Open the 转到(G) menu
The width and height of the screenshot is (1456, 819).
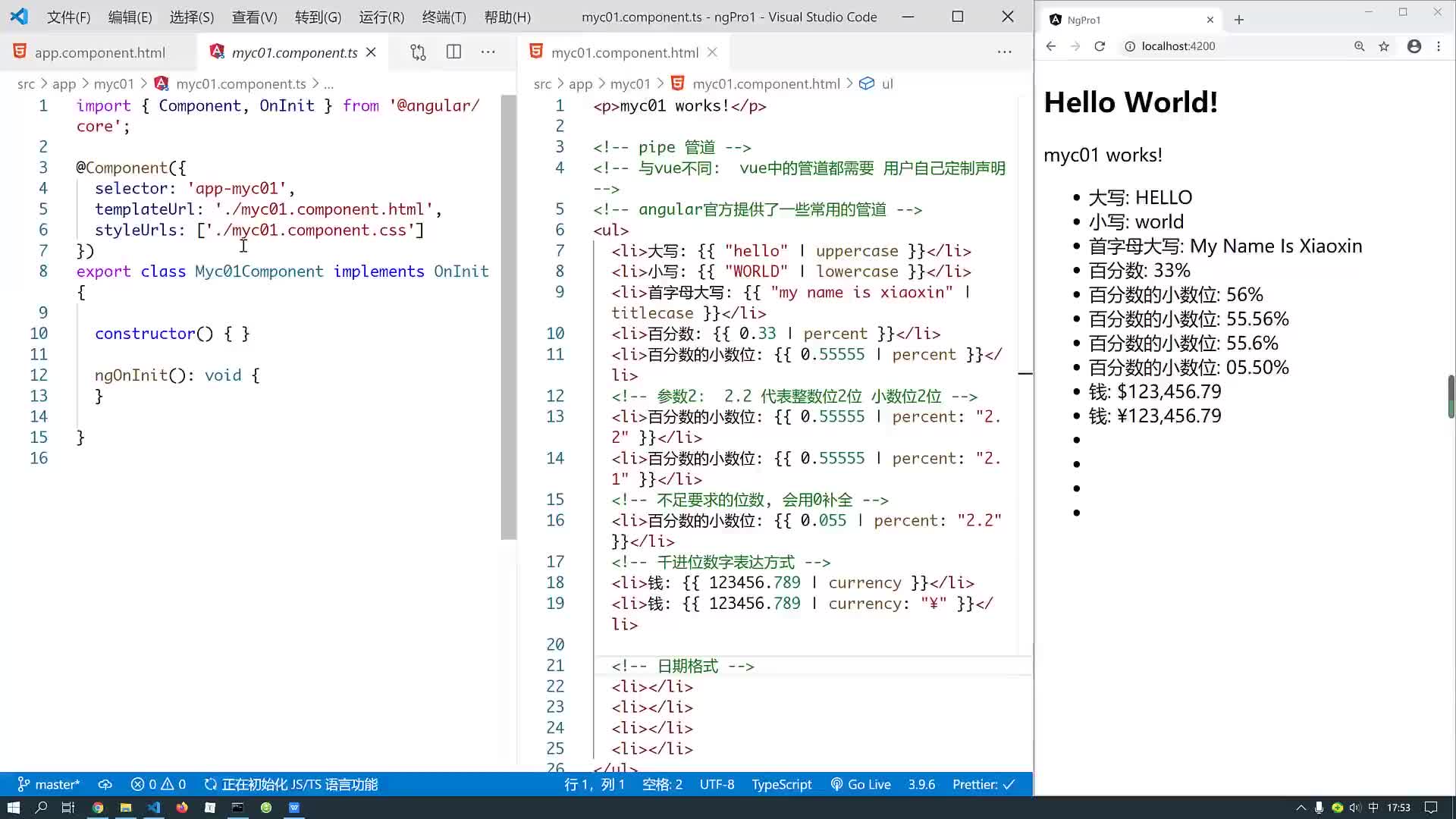pyautogui.click(x=318, y=17)
